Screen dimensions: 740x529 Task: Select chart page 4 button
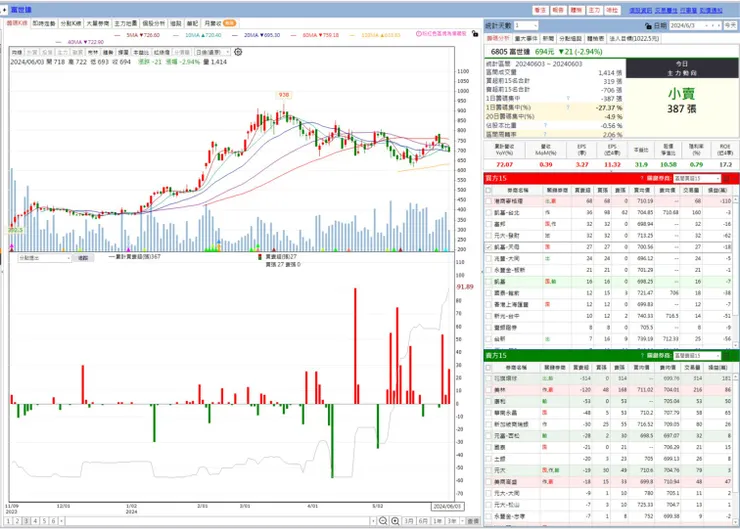tap(35, 521)
